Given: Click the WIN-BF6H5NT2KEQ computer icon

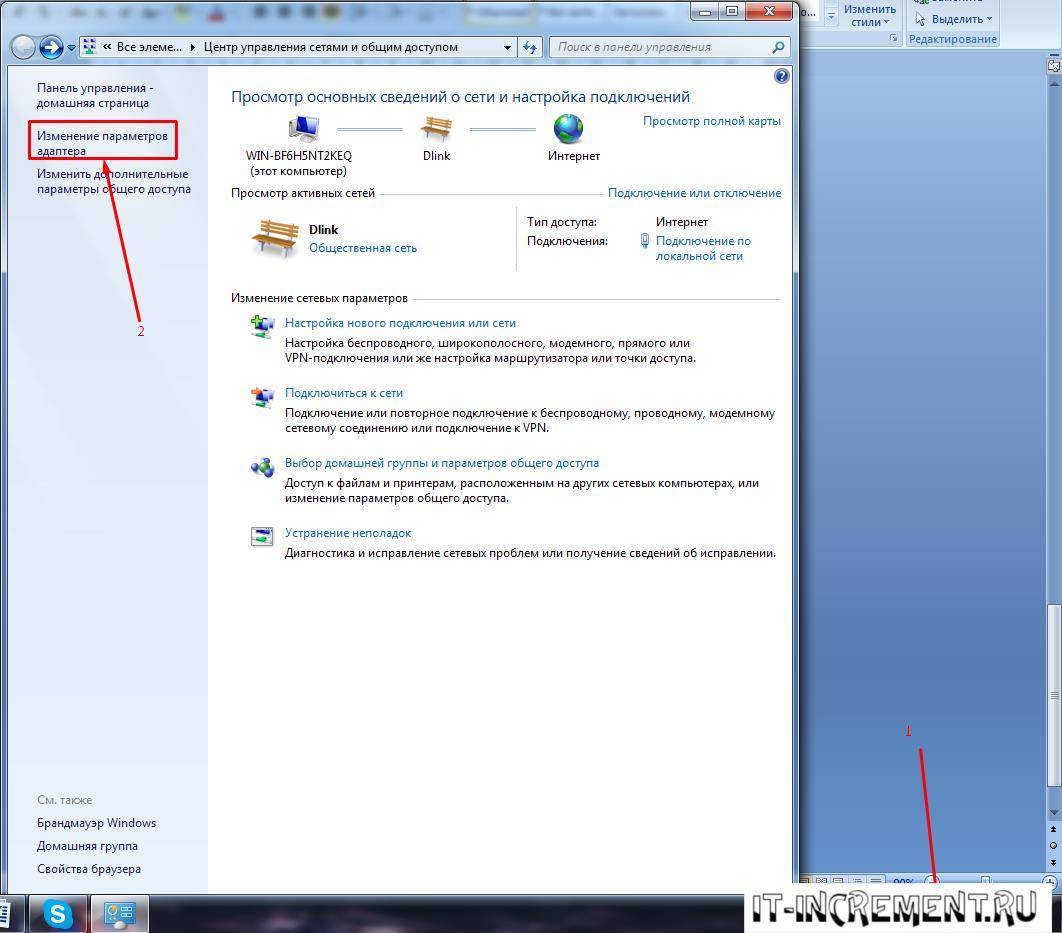Looking at the screenshot, I should pos(303,129).
